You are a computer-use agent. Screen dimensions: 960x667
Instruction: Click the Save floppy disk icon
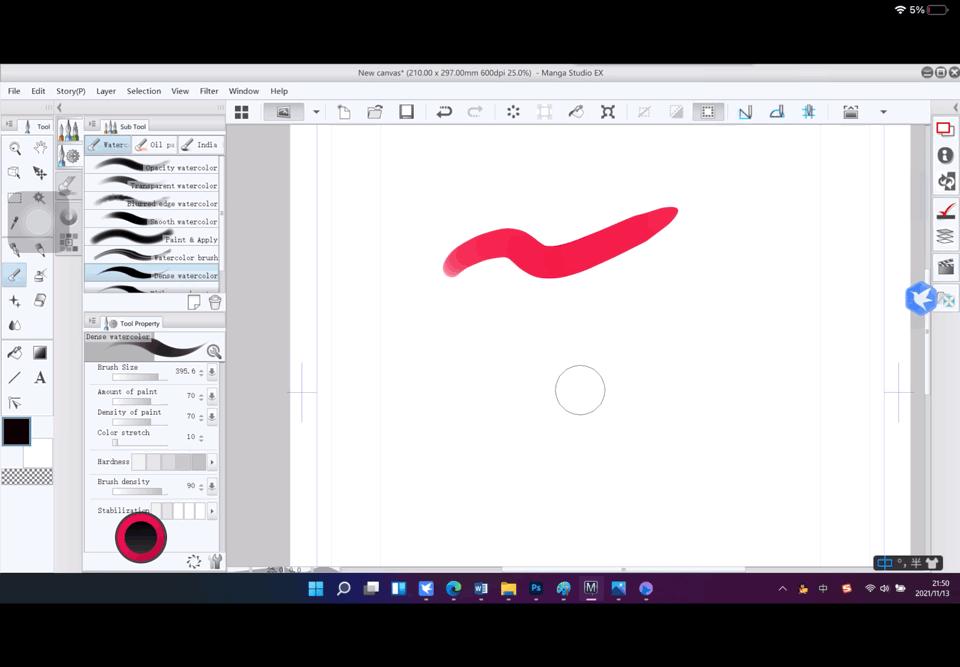(x=406, y=112)
